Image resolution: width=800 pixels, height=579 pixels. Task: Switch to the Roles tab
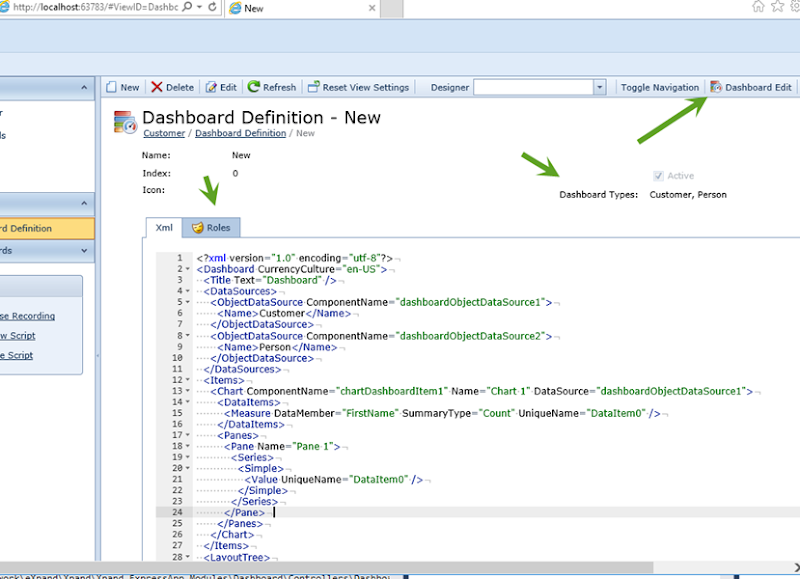tap(211, 228)
